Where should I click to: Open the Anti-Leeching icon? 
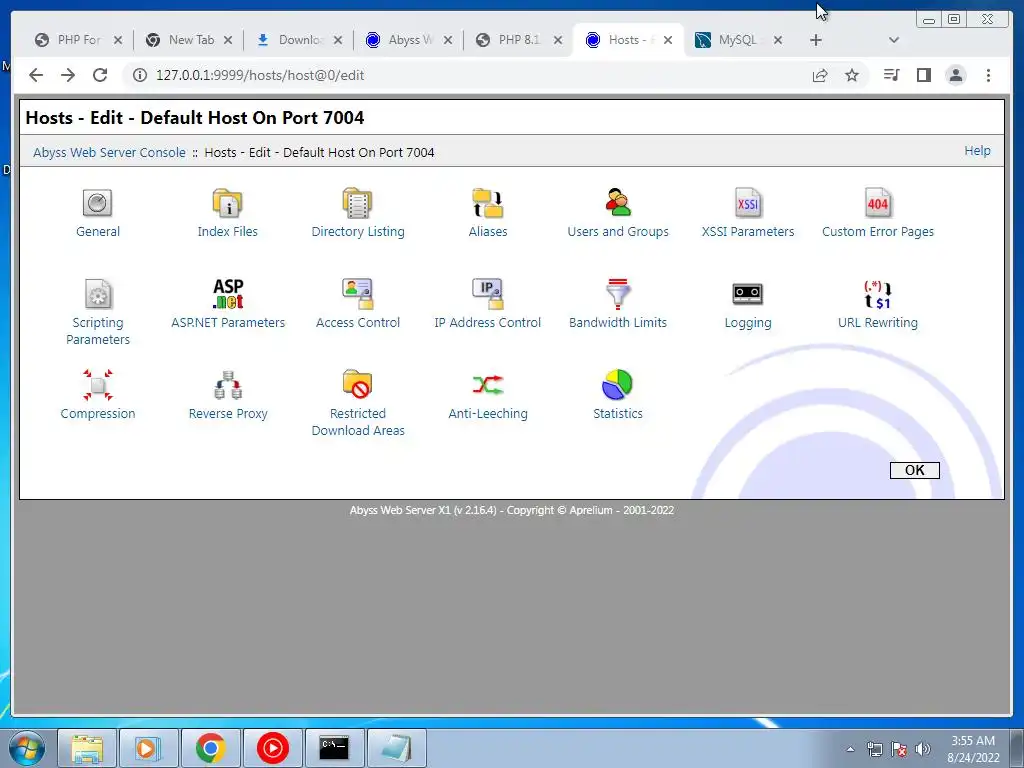[488, 385]
